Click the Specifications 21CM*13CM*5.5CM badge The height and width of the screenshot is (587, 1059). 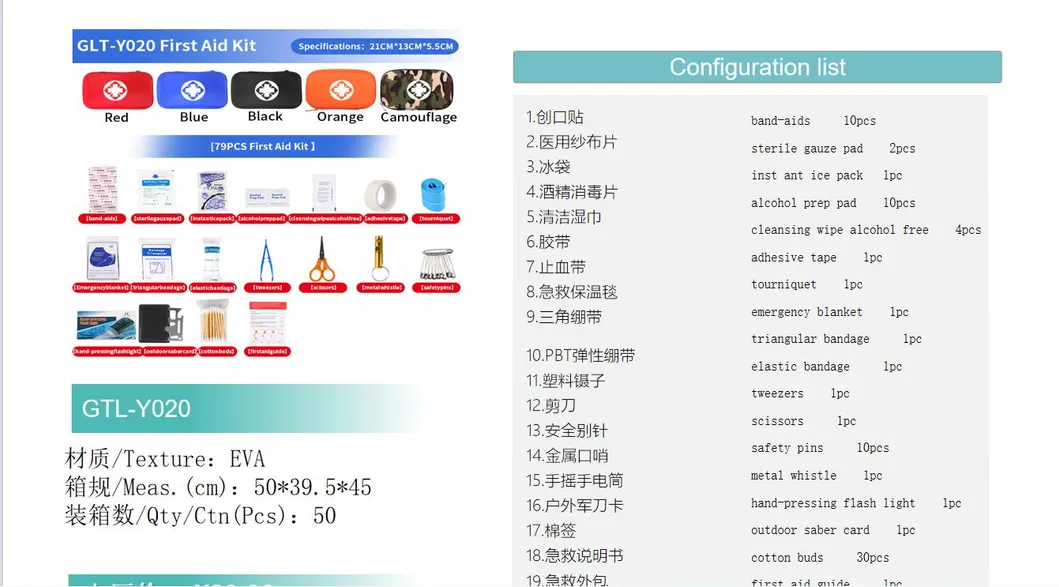click(374, 46)
